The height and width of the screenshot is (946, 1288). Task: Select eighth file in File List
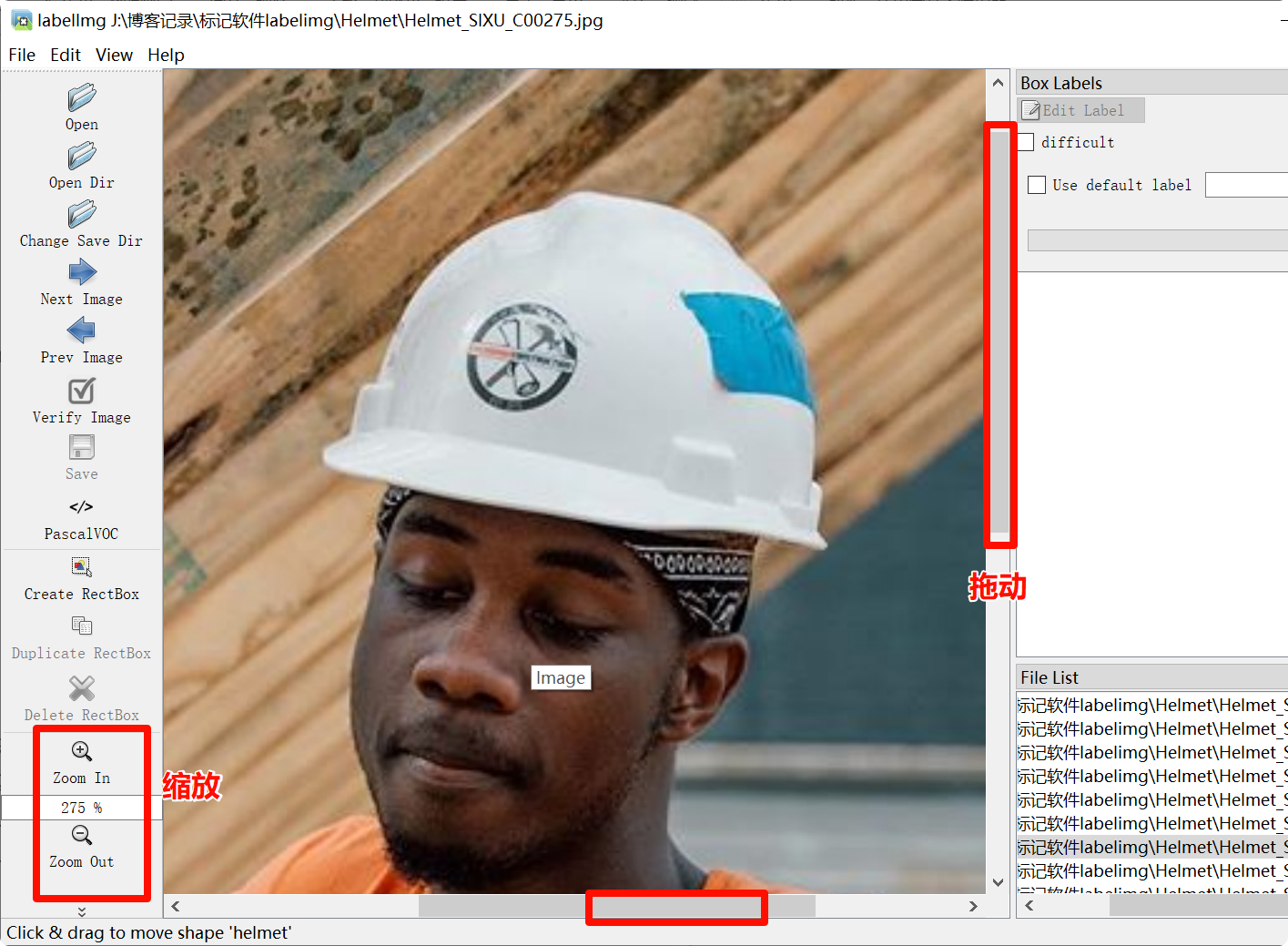(1152, 870)
